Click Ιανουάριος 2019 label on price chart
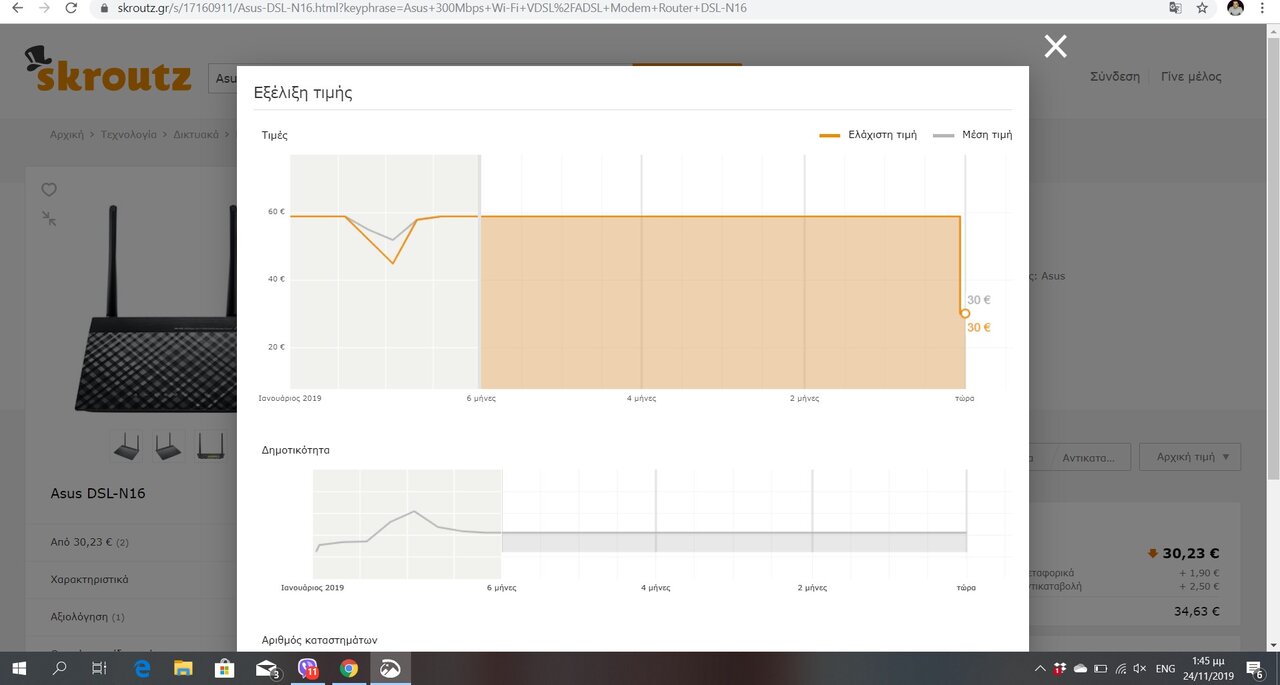Image resolution: width=1280 pixels, height=685 pixels. (x=292, y=398)
